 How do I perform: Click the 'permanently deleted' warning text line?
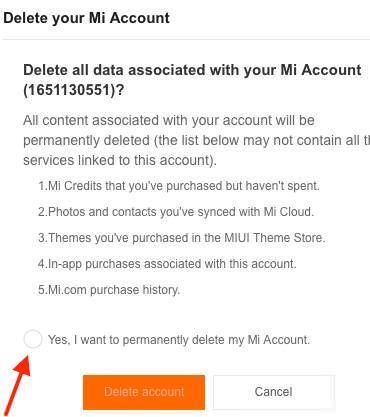[x=196, y=140]
